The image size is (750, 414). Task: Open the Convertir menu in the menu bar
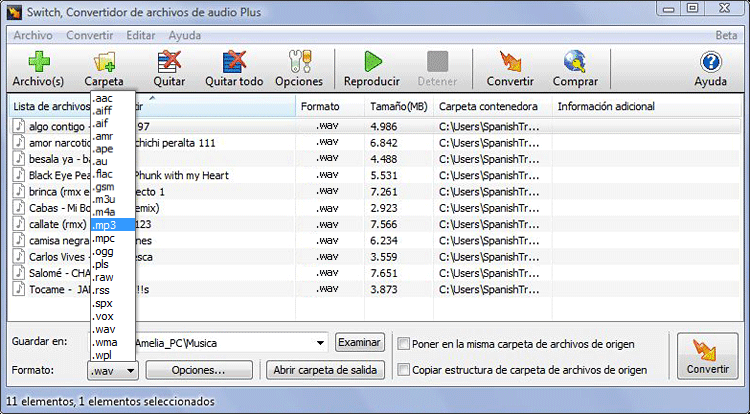89,35
